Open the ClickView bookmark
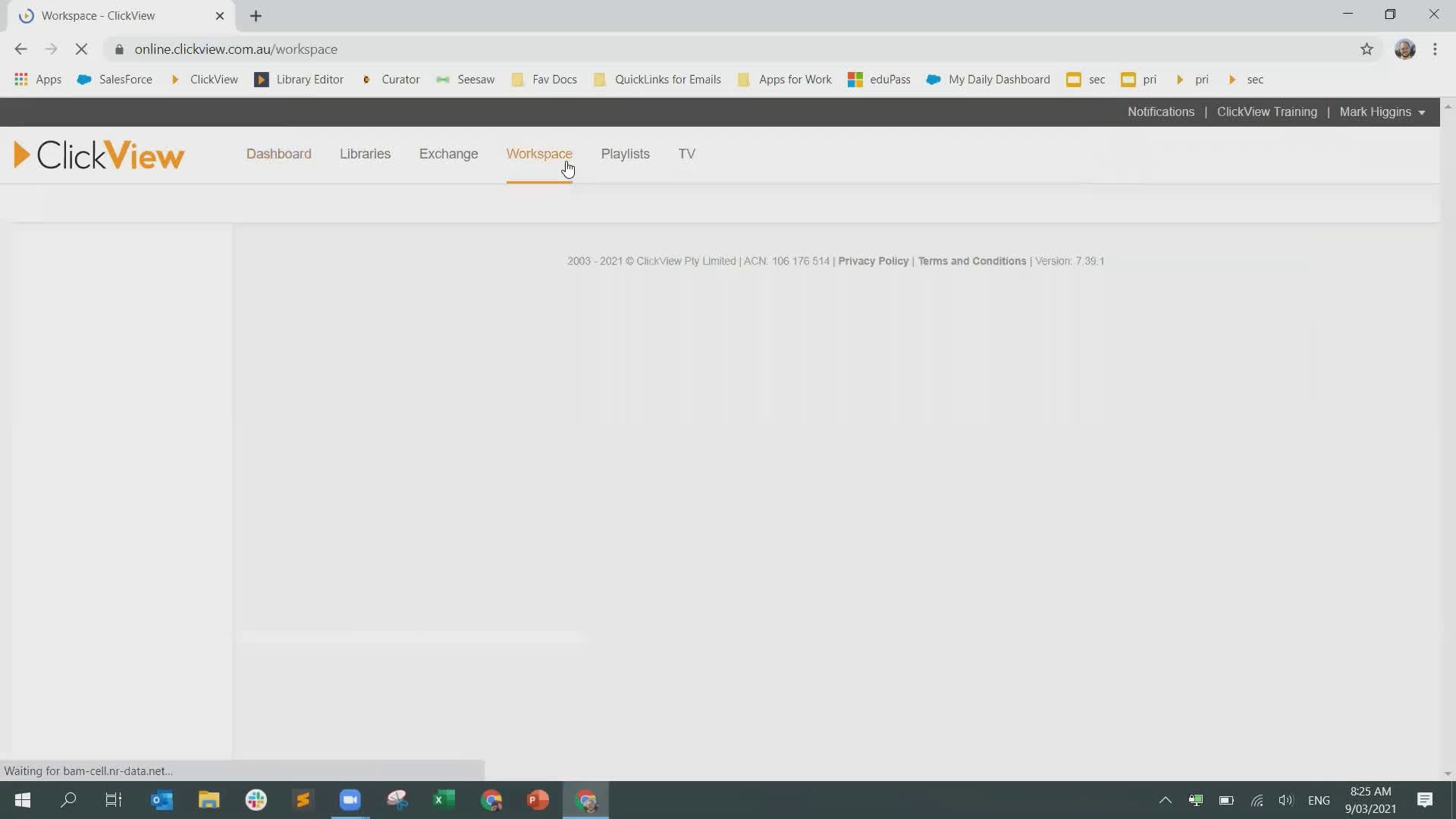The height and width of the screenshot is (819, 1456). [204, 80]
